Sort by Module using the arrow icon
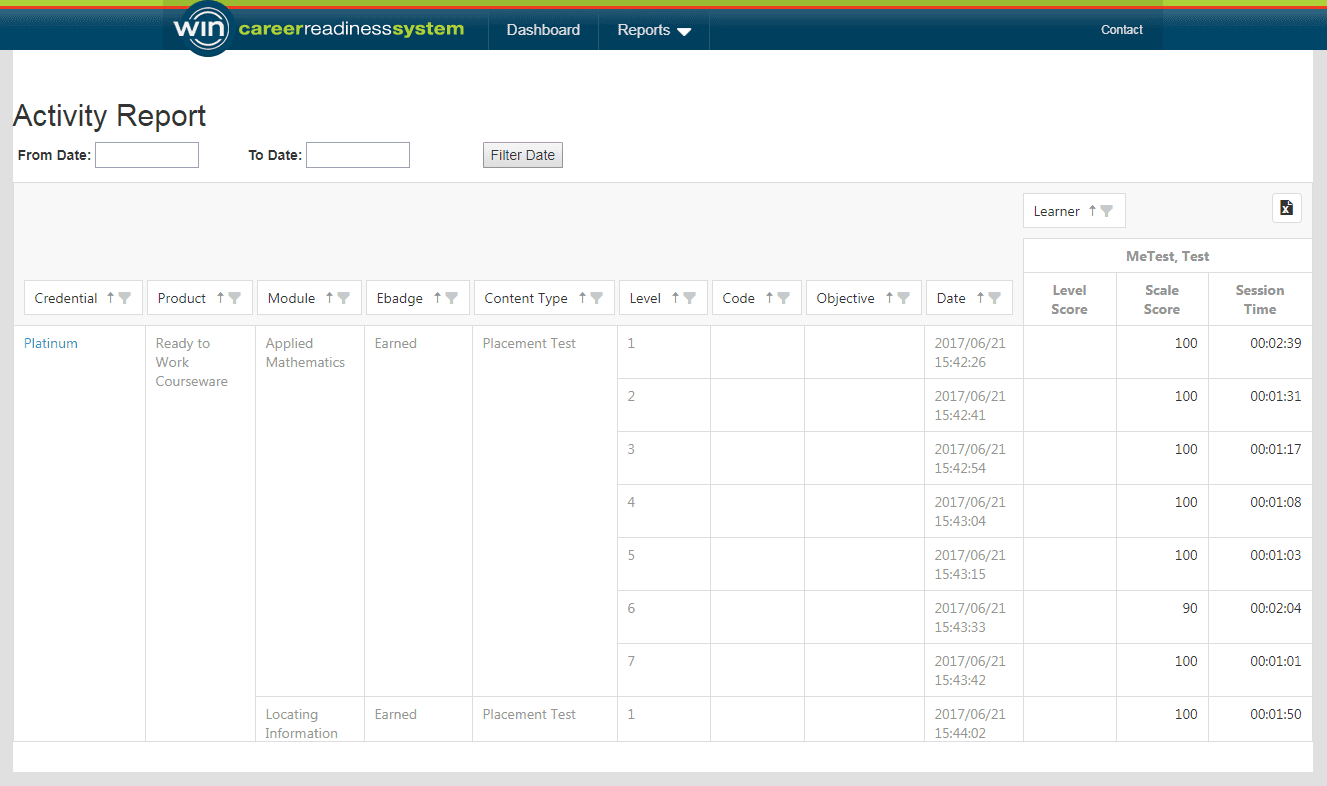Image resolution: width=1327 pixels, height=786 pixels. tap(329, 298)
